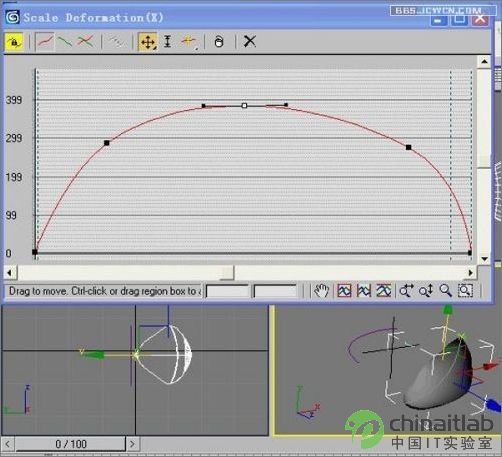
Task: Select Display Y Axis curve button
Action: 65,42
